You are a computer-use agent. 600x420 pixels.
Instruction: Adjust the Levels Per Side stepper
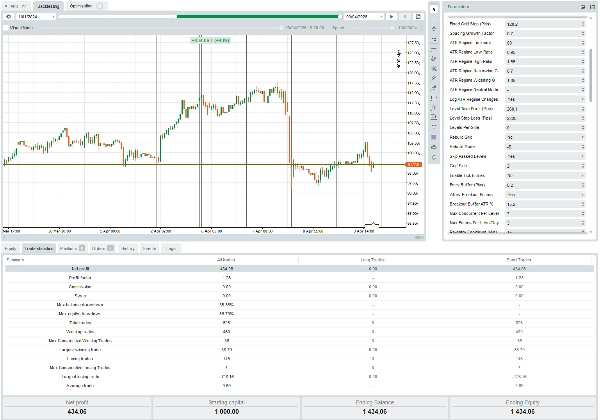pyautogui.click(x=583, y=128)
